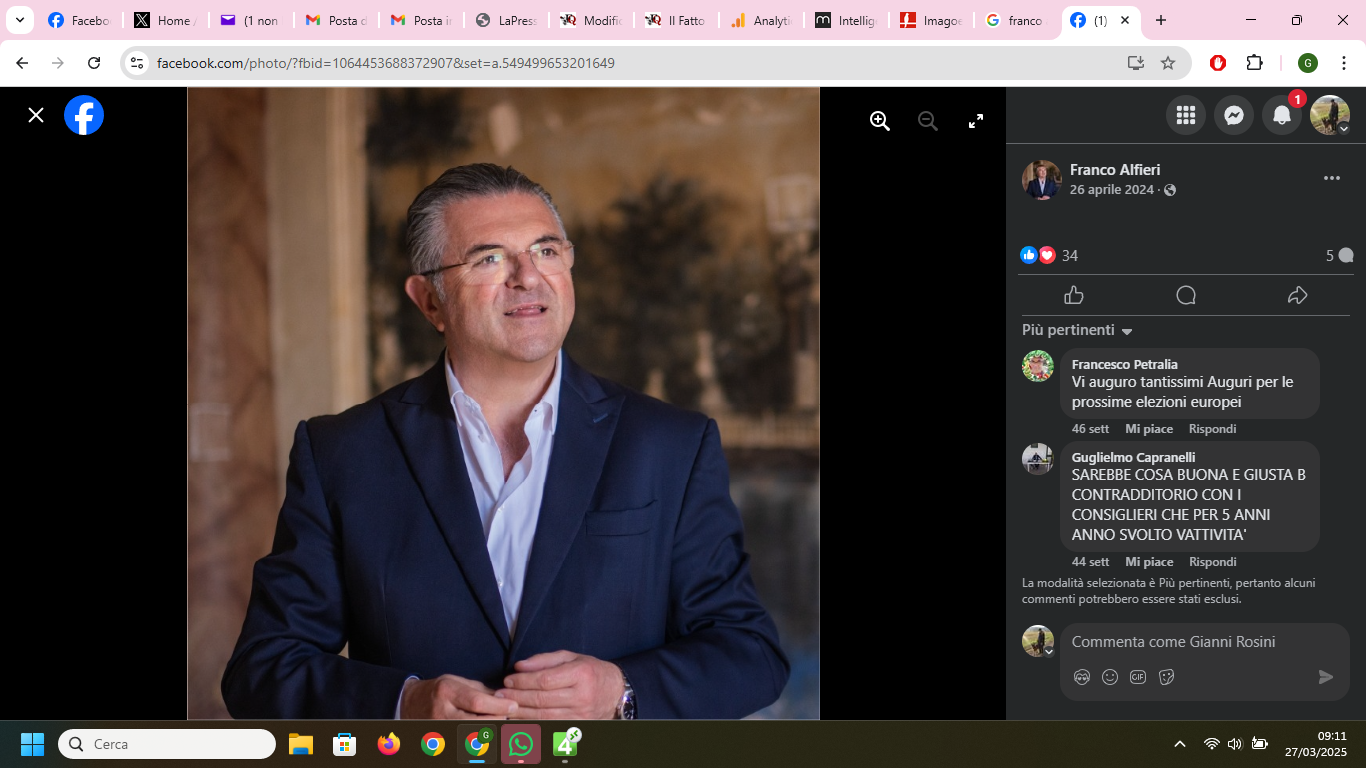1366x768 pixels.
Task: Share the photo using arrow icon
Action: [x=1297, y=295]
